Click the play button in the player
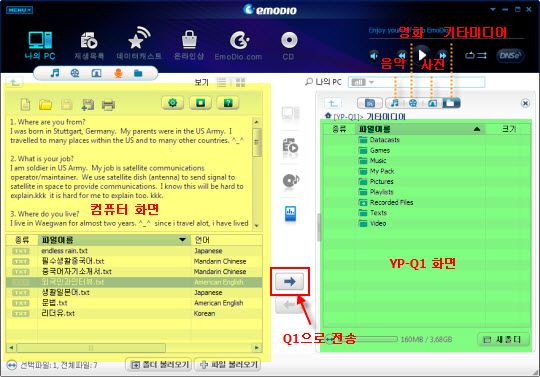Screen dimensions: 540x377 [x=422, y=55]
